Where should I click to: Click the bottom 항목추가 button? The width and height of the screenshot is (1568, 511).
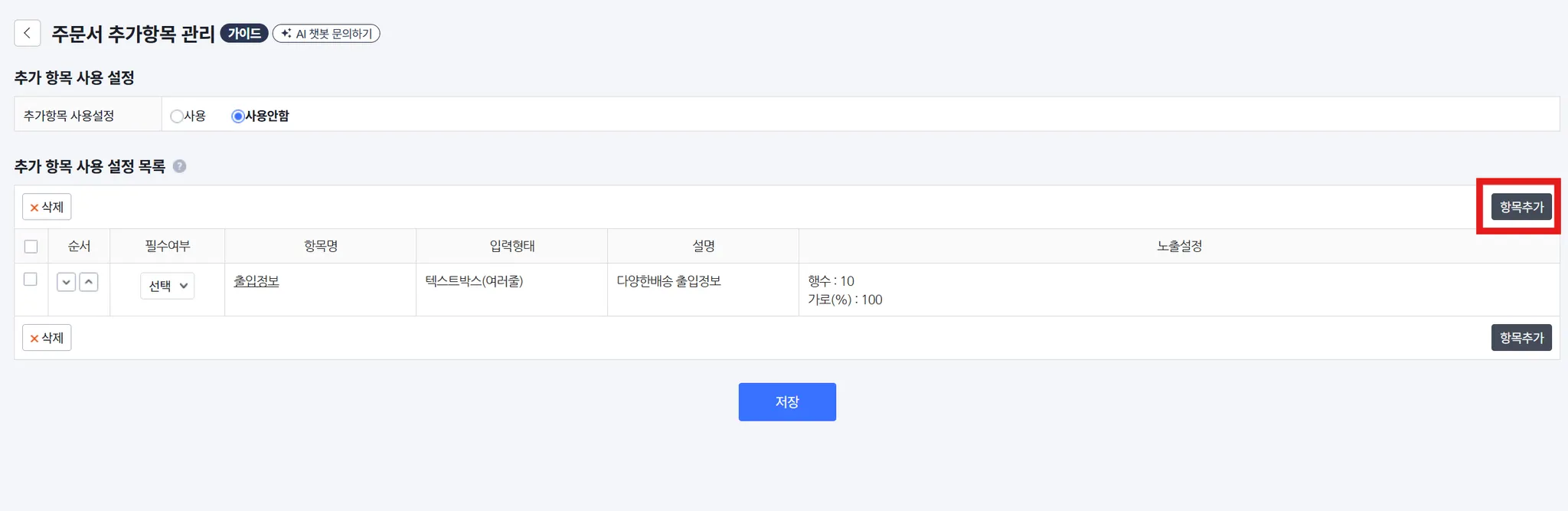(1521, 338)
